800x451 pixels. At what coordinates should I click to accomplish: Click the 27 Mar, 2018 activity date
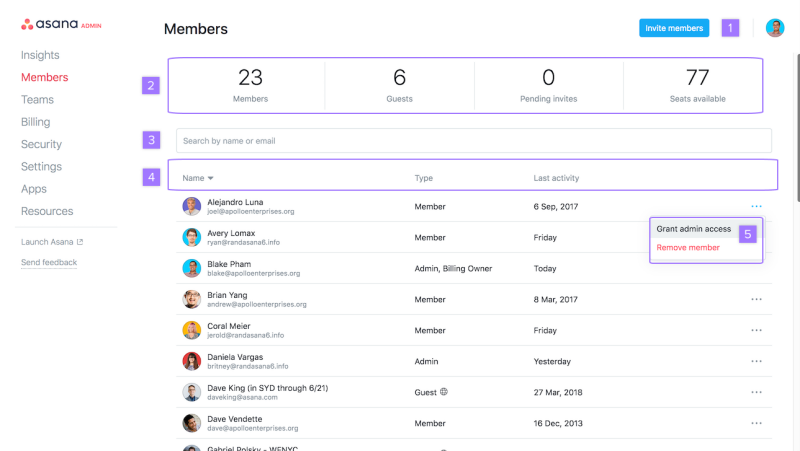pos(558,392)
